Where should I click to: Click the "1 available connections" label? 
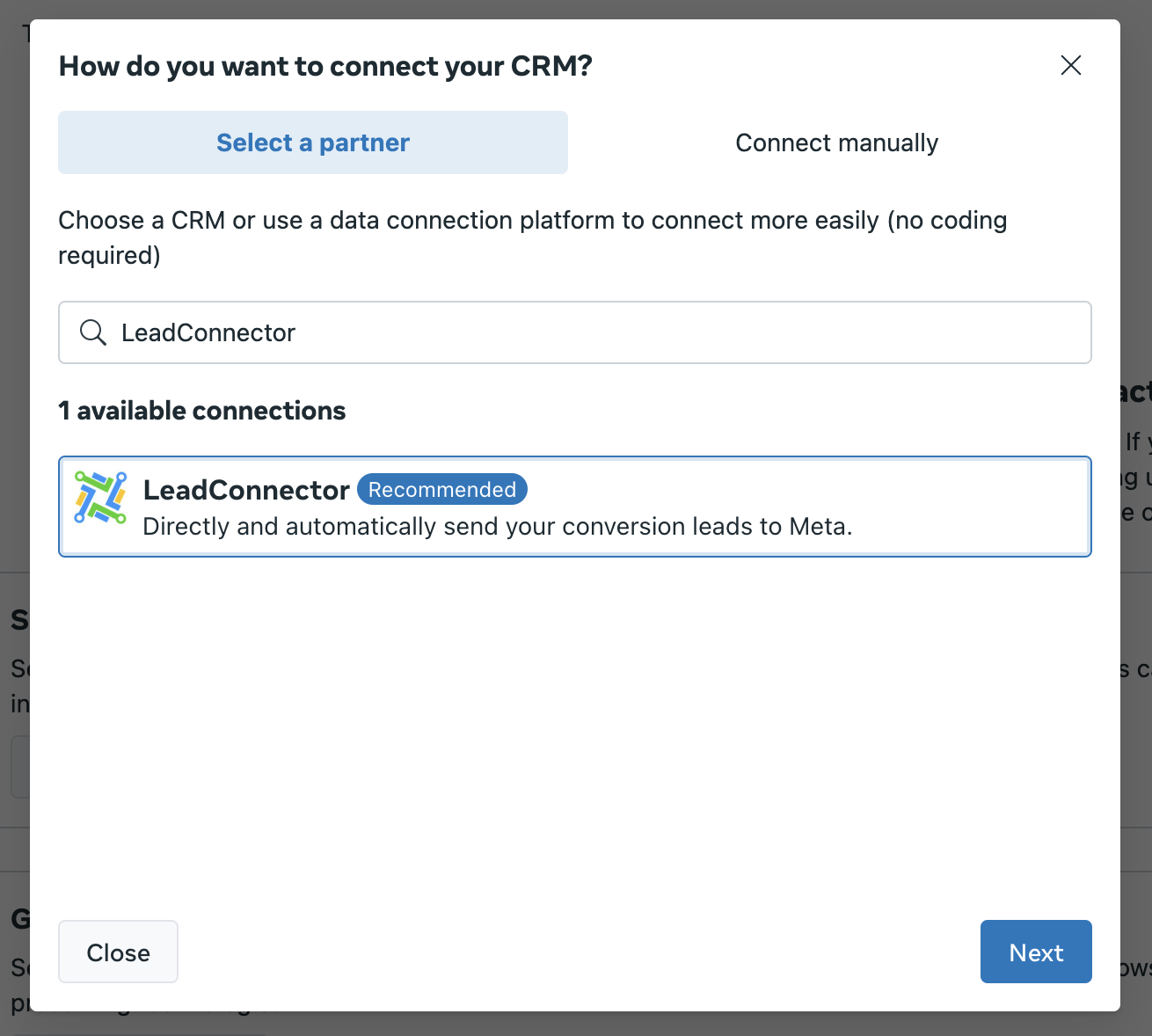tap(202, 411)
